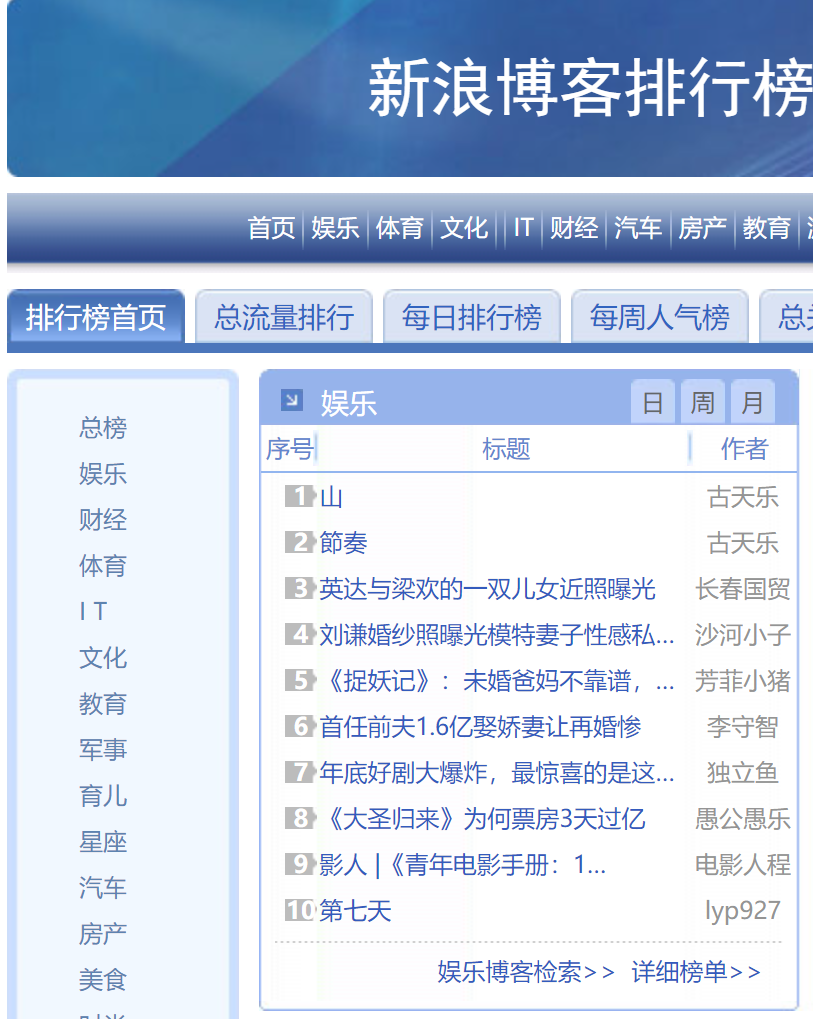Image resolution: width=813 pixels, height=1019 pixels.
Task: View author 芳菲小猪
Action: [743, 681]
